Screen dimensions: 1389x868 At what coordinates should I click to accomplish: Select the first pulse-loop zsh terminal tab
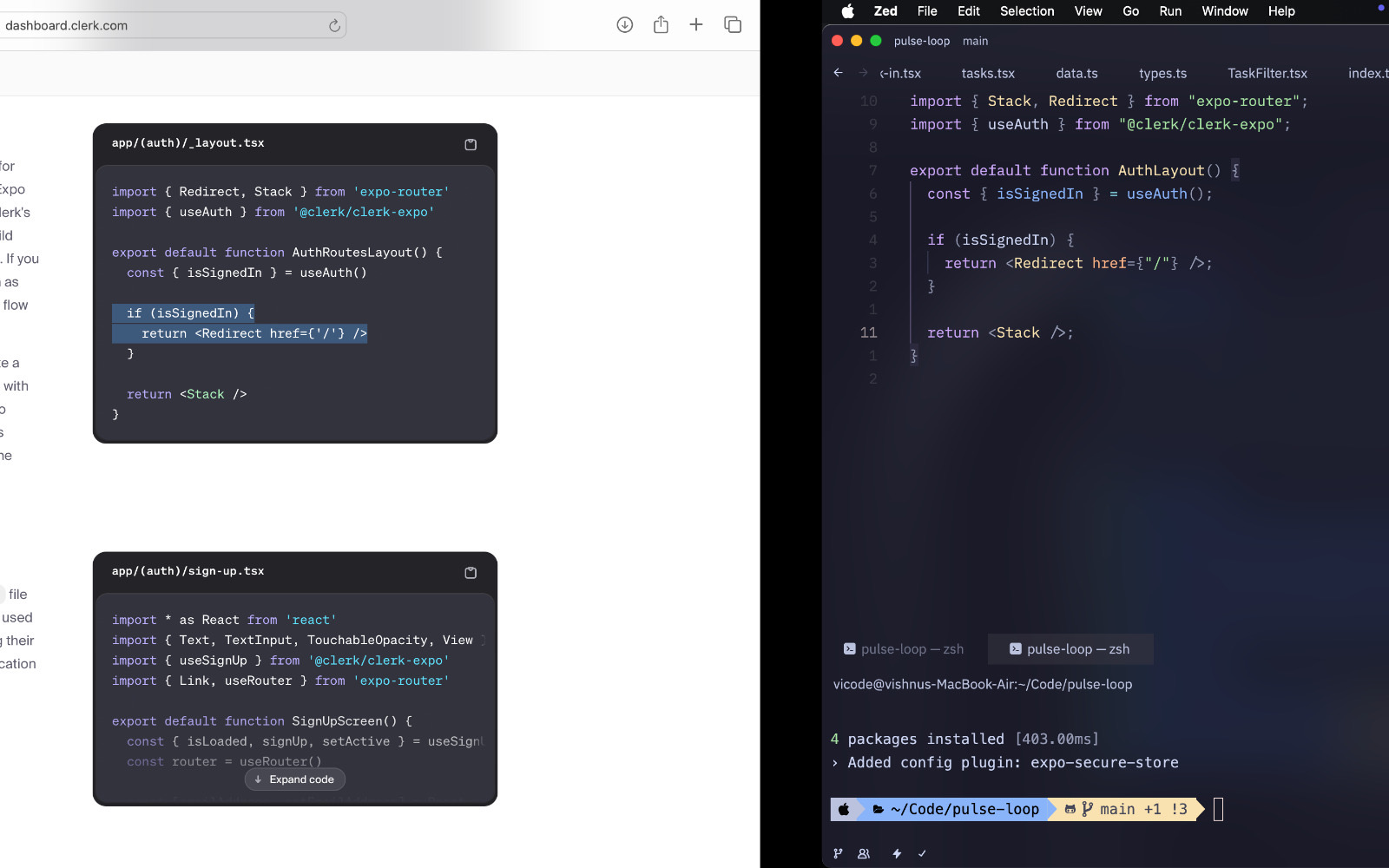tap(904, 649)
